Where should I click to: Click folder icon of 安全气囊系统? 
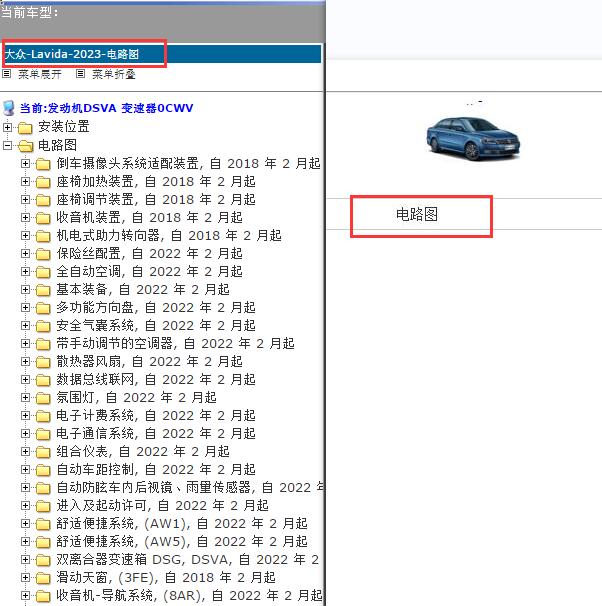coord(43,326)
